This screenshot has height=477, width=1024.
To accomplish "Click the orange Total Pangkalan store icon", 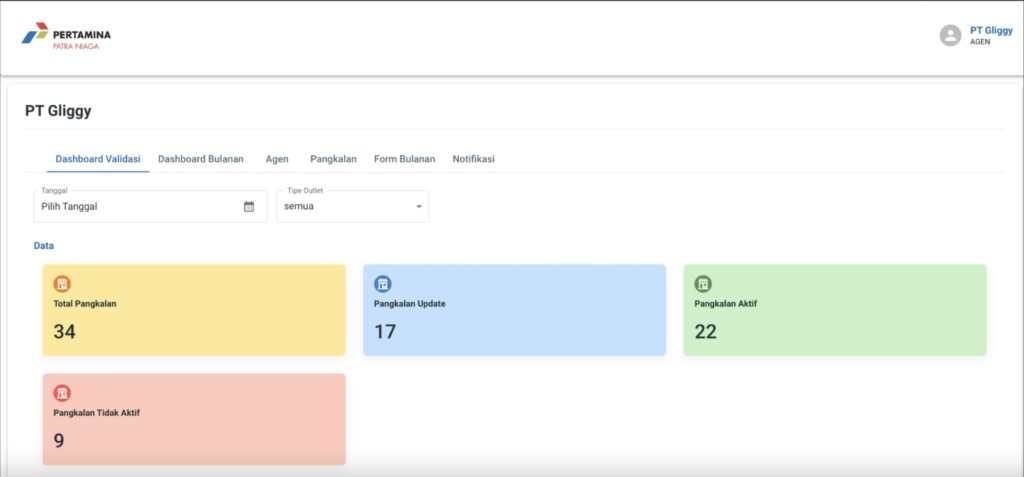I will coord(62,284).
